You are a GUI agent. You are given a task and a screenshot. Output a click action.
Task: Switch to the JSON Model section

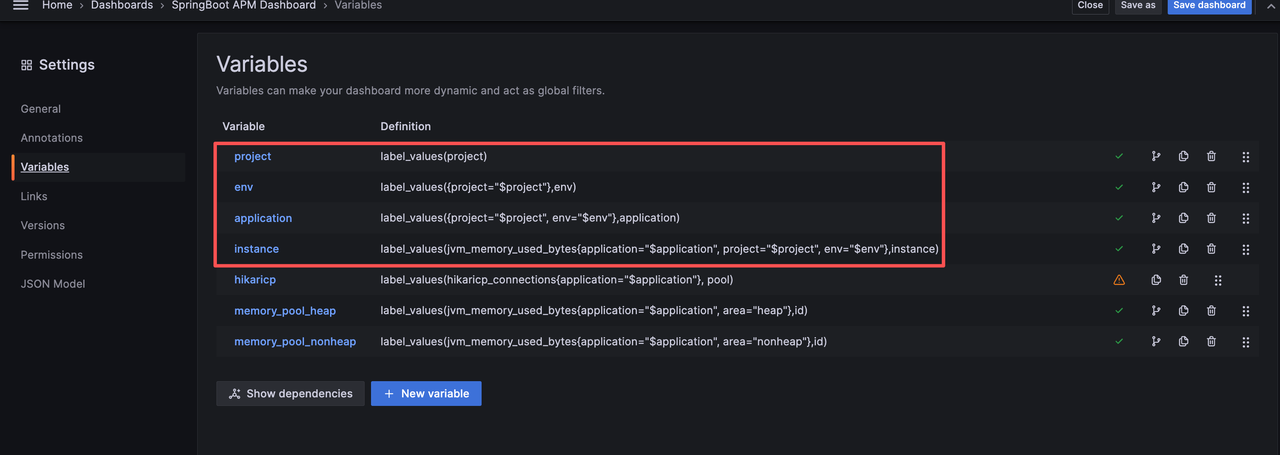click(x=53, y=284)
